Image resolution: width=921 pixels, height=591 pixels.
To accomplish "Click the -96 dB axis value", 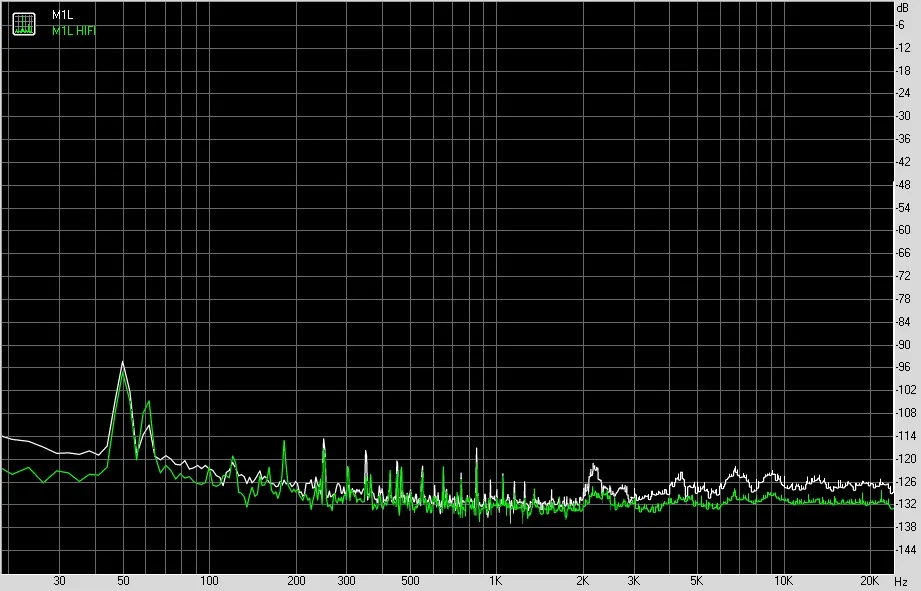I will tap(902, 367).
